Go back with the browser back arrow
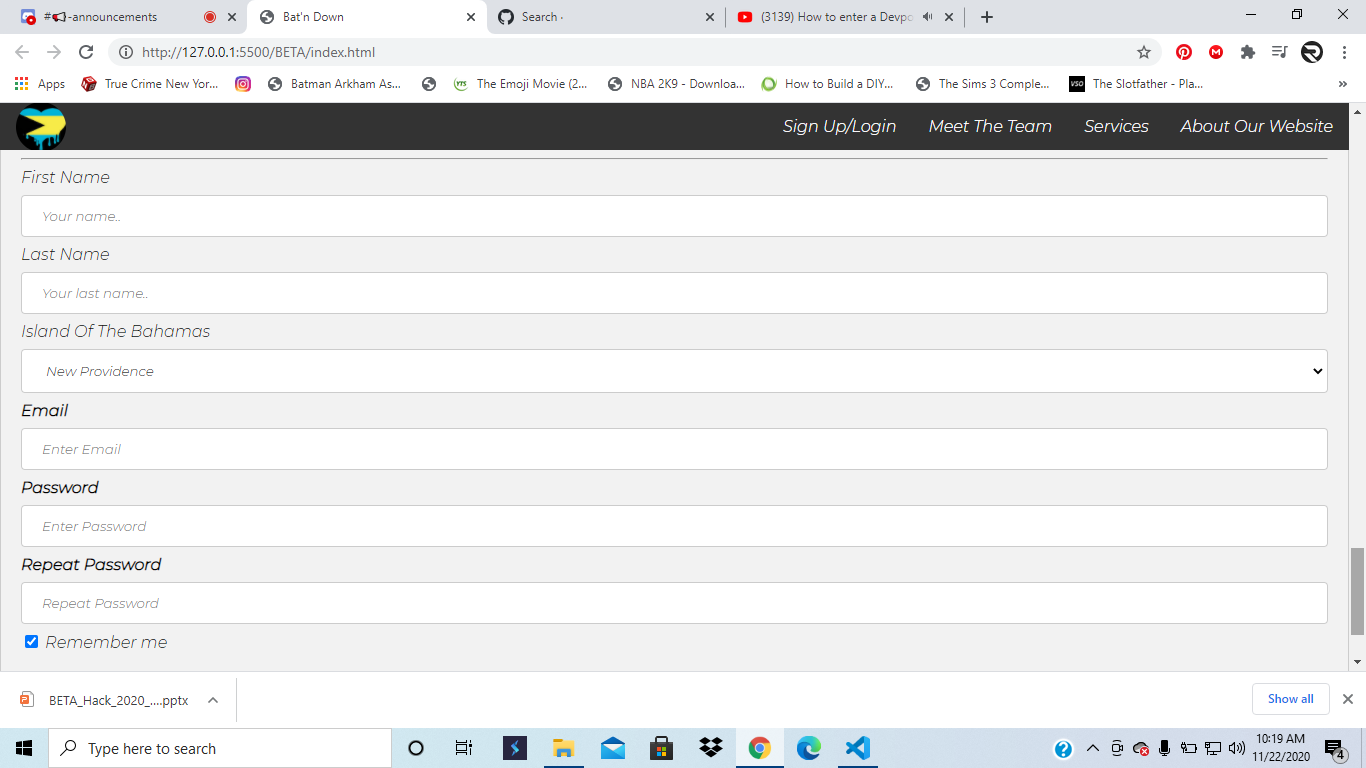 [22, 52]
